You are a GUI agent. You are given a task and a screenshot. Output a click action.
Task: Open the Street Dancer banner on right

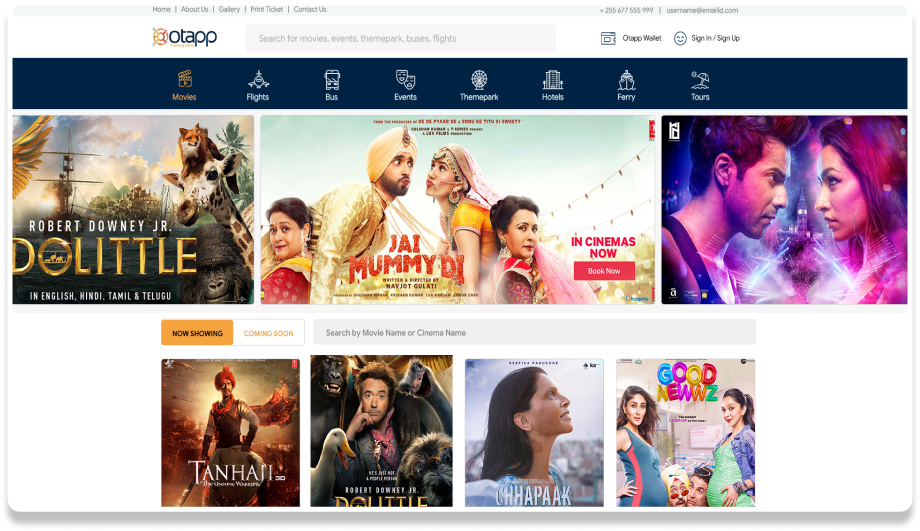point(784,209)
